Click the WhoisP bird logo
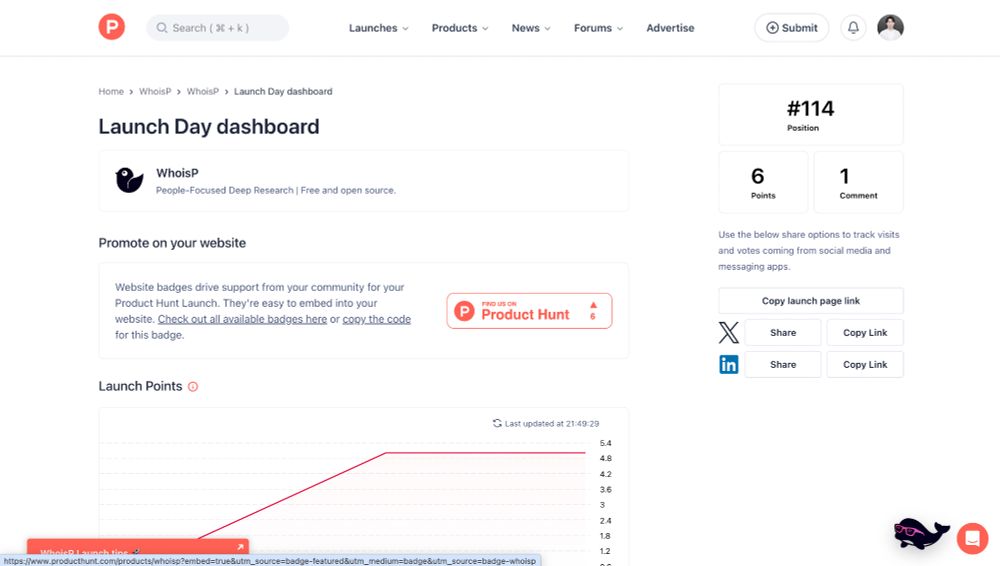 tap(129, 181)
